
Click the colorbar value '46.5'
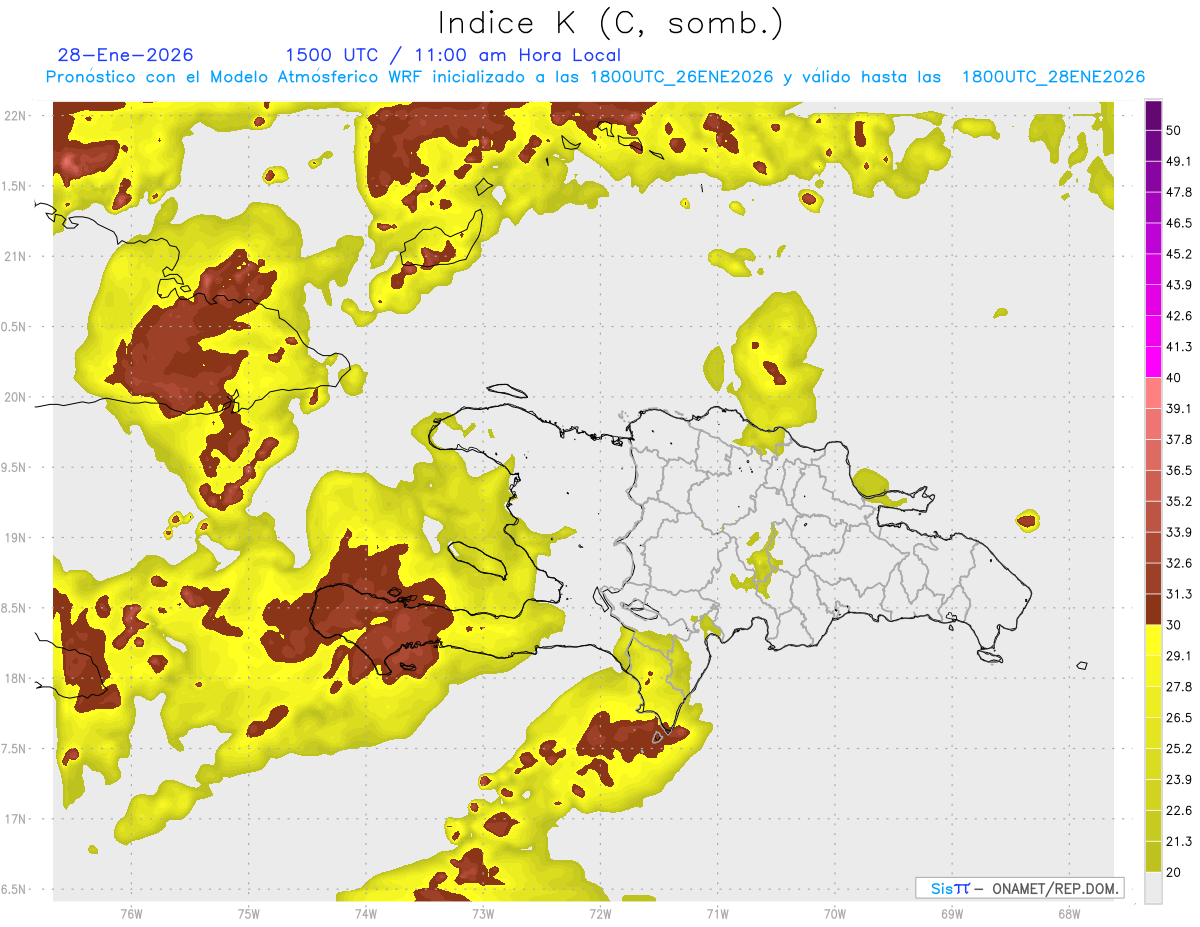point(1179,223)
